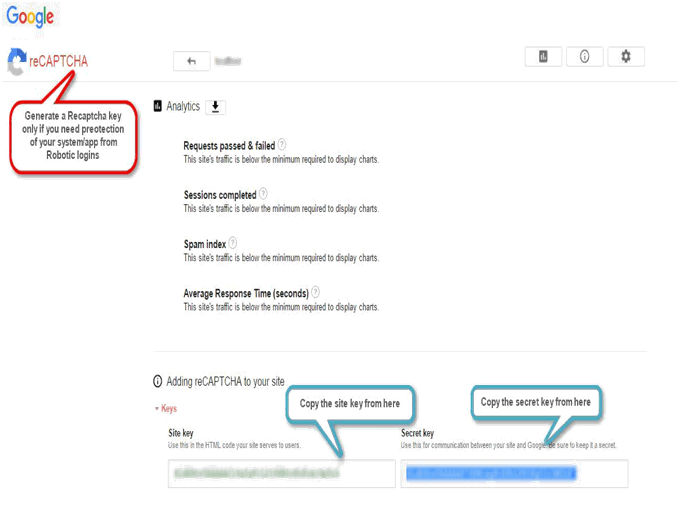
Task: Open the analytics chart icon button
Action: click(543, 56)
